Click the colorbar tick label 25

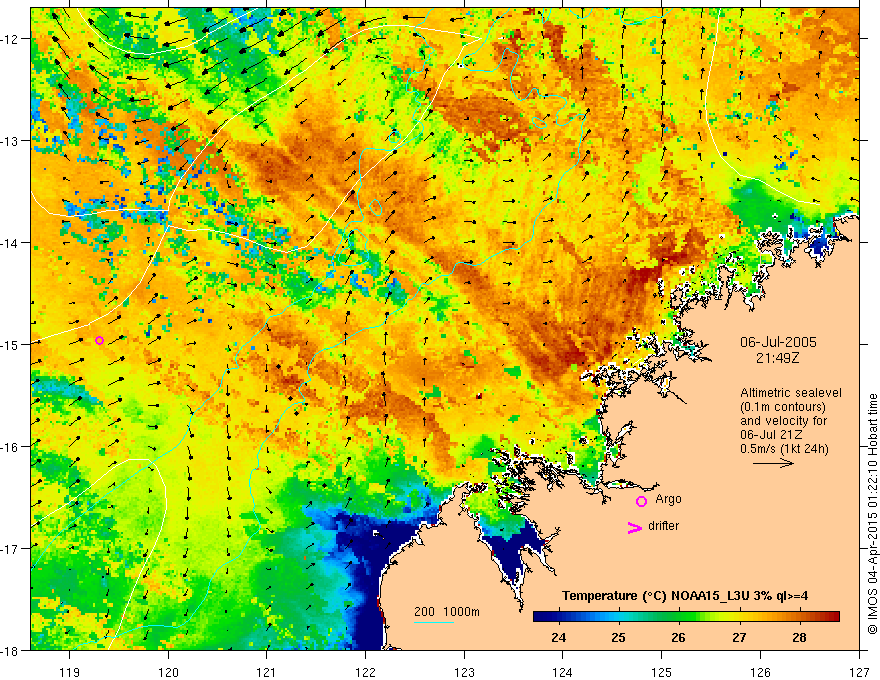point(618,637)
